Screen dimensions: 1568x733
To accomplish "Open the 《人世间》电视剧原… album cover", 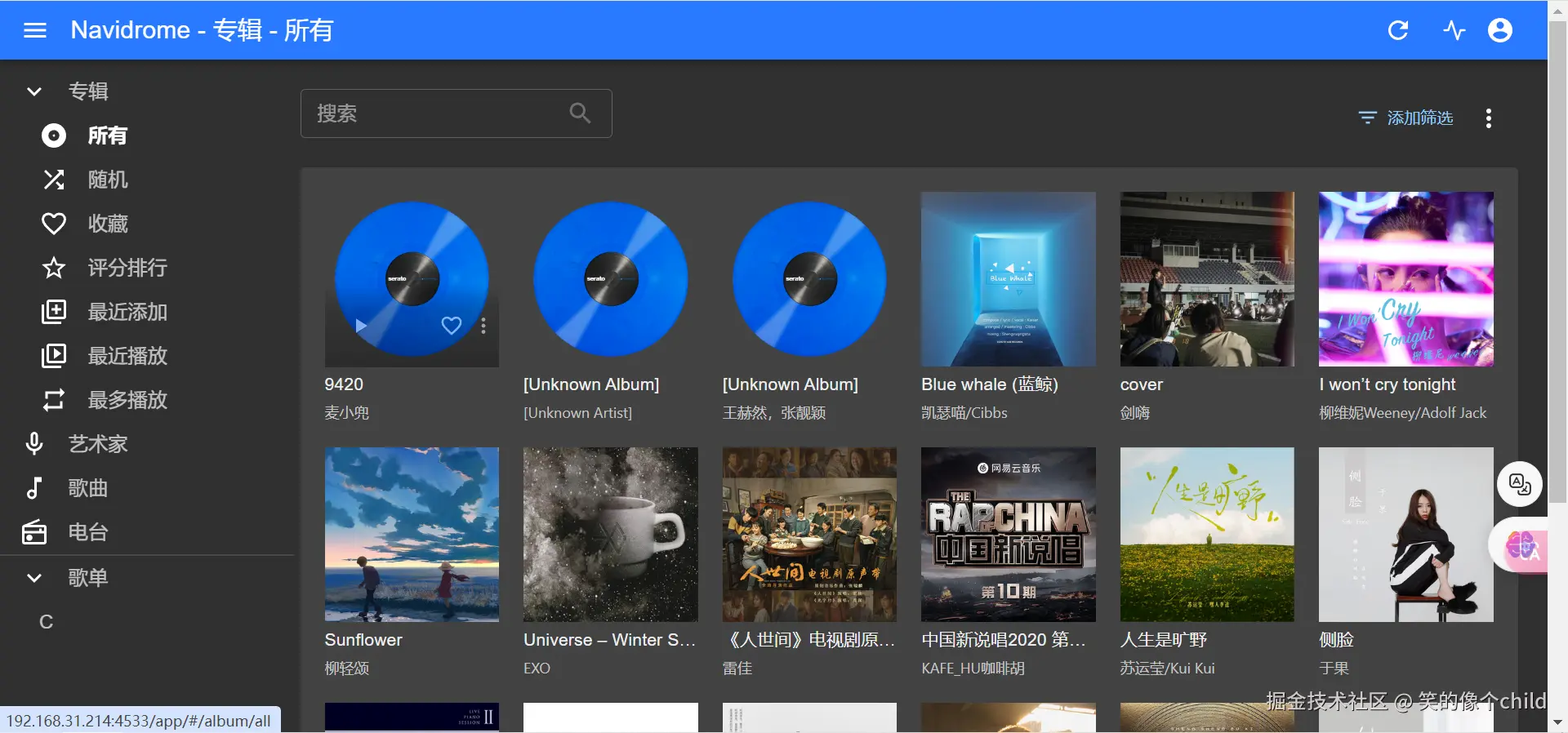I will [x=809, y=535].
